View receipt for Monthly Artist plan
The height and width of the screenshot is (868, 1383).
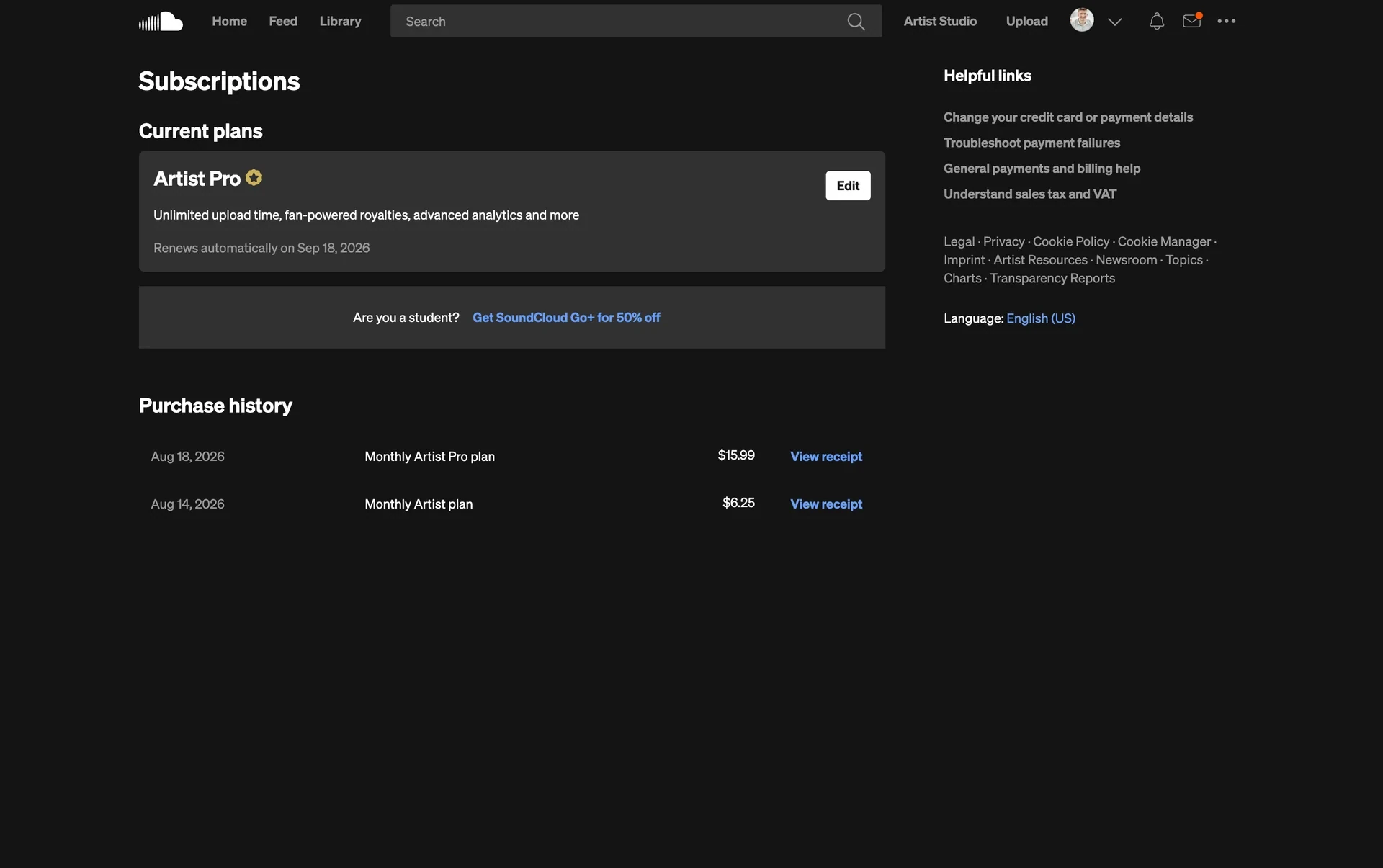point(826,504)
